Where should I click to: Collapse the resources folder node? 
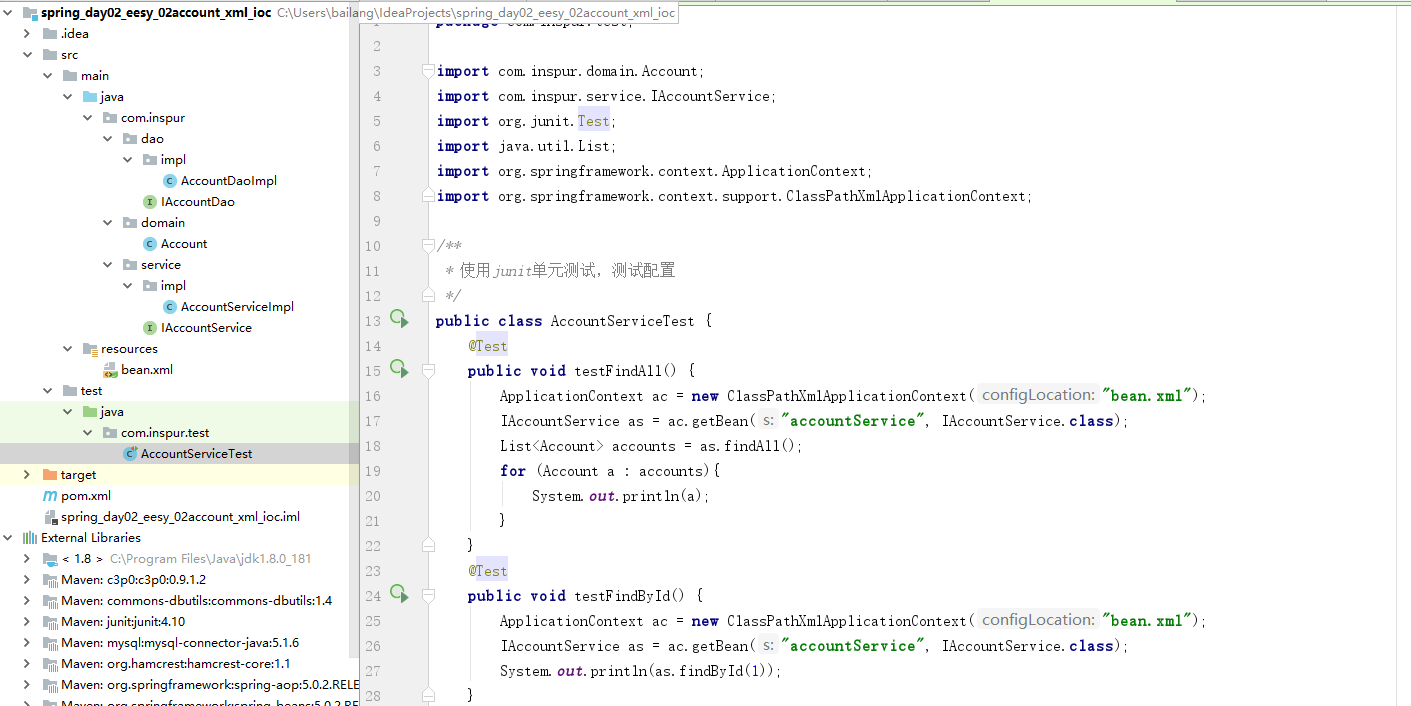[x=68, y=349]
